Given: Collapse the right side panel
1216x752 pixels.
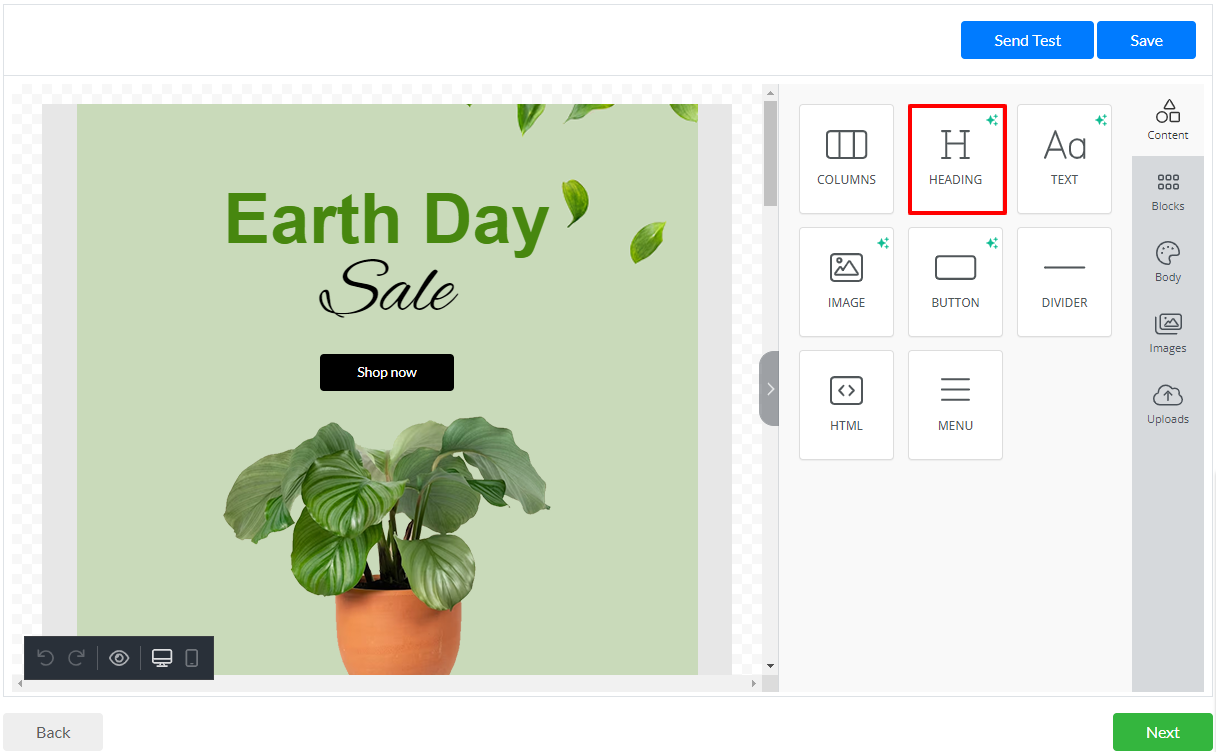Looking at the screenshot, I should (769, 389).
